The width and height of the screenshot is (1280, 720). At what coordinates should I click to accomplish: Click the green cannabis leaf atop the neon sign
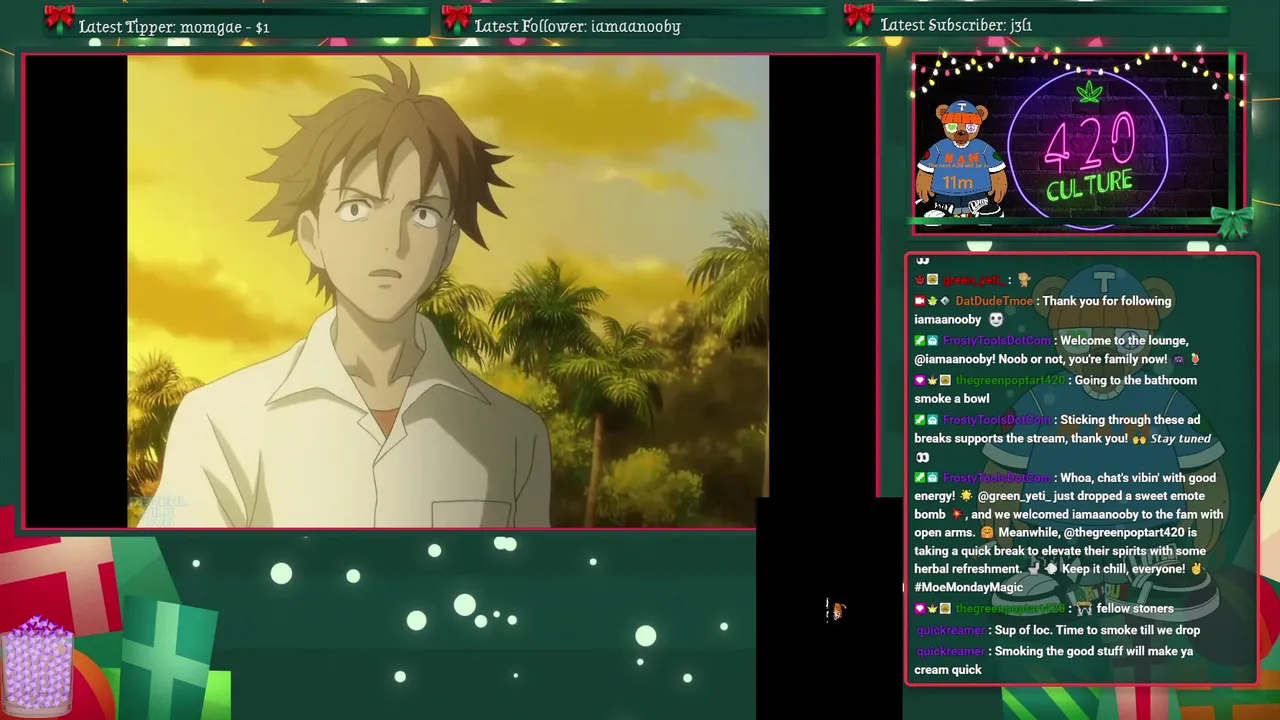1088,92
